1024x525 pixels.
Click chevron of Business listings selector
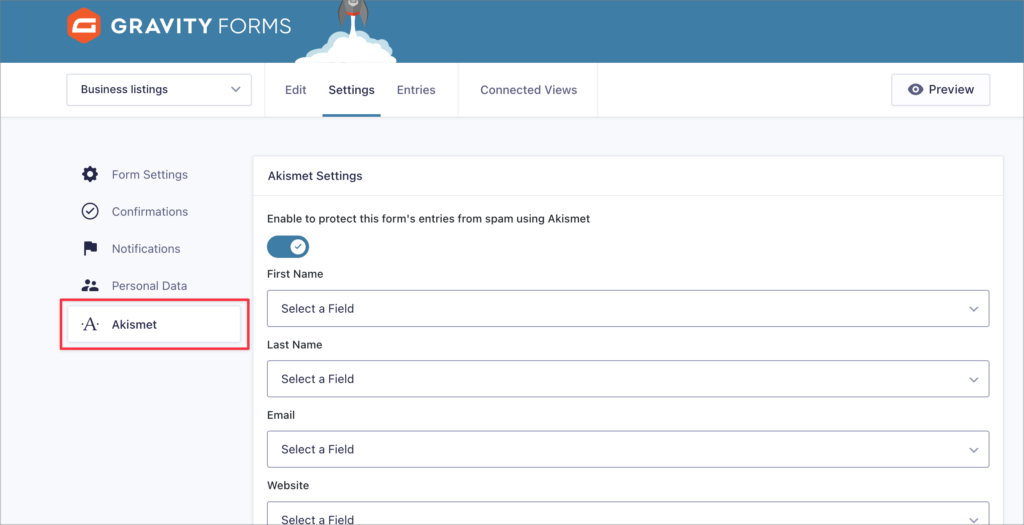tap(236, 89)
